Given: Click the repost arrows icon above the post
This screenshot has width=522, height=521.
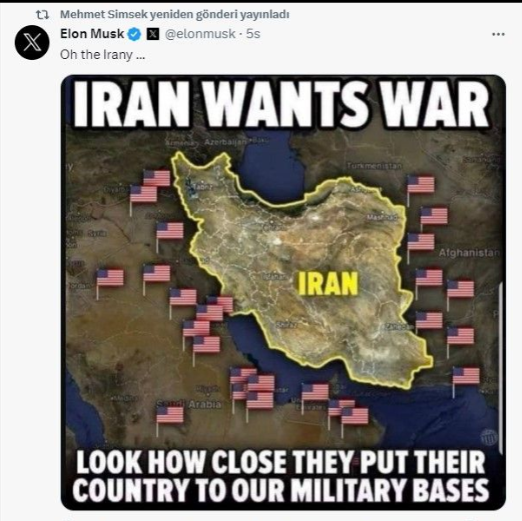Looking at the screenshot, I should 42,14.
